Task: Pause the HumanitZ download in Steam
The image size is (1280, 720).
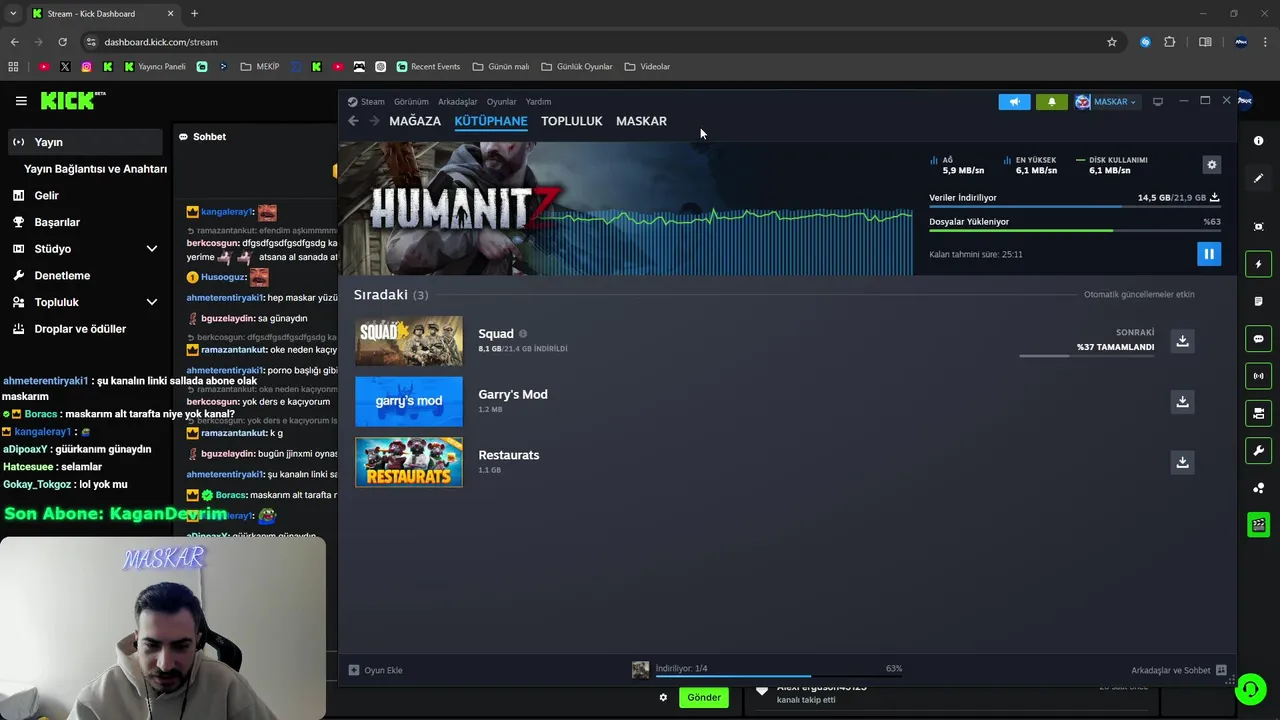Action: click(x=1208, y=254)
